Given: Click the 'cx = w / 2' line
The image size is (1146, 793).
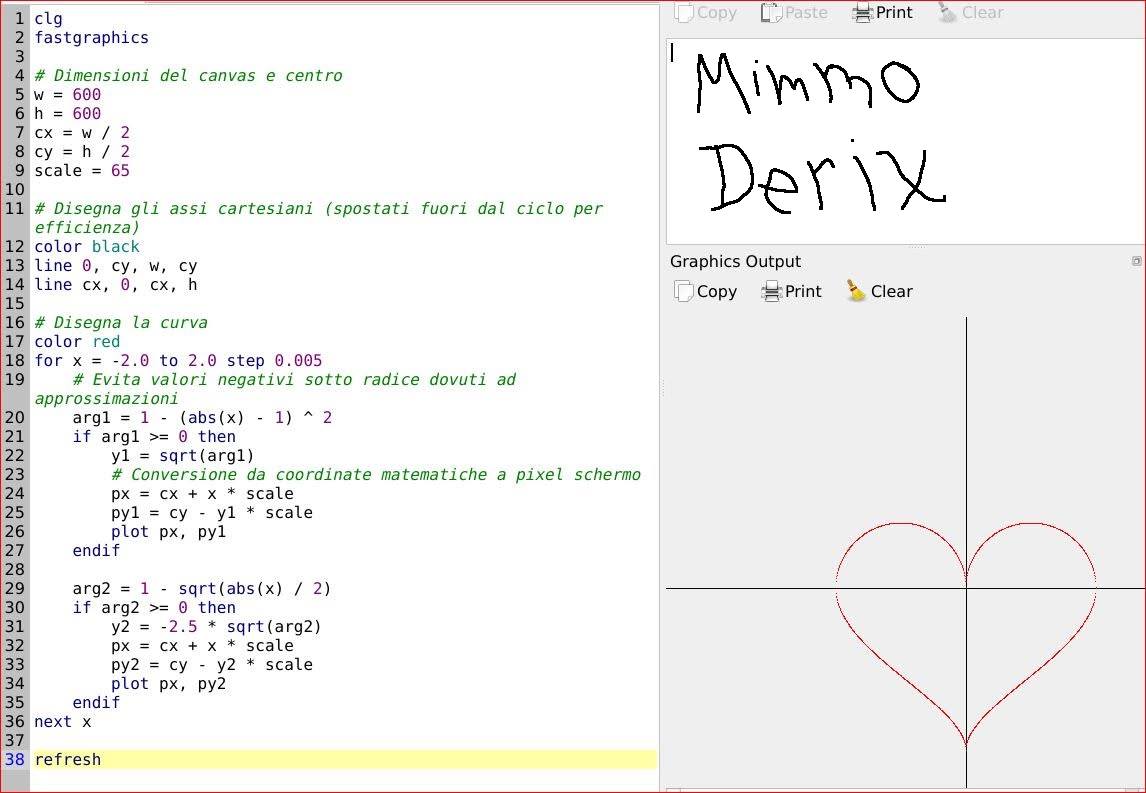Looking at the screenshot, I should tap(82, 133).
